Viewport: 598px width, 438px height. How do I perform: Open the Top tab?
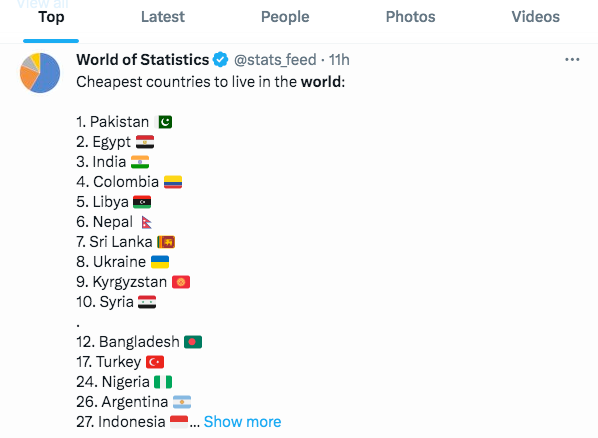tap(51, 17)
